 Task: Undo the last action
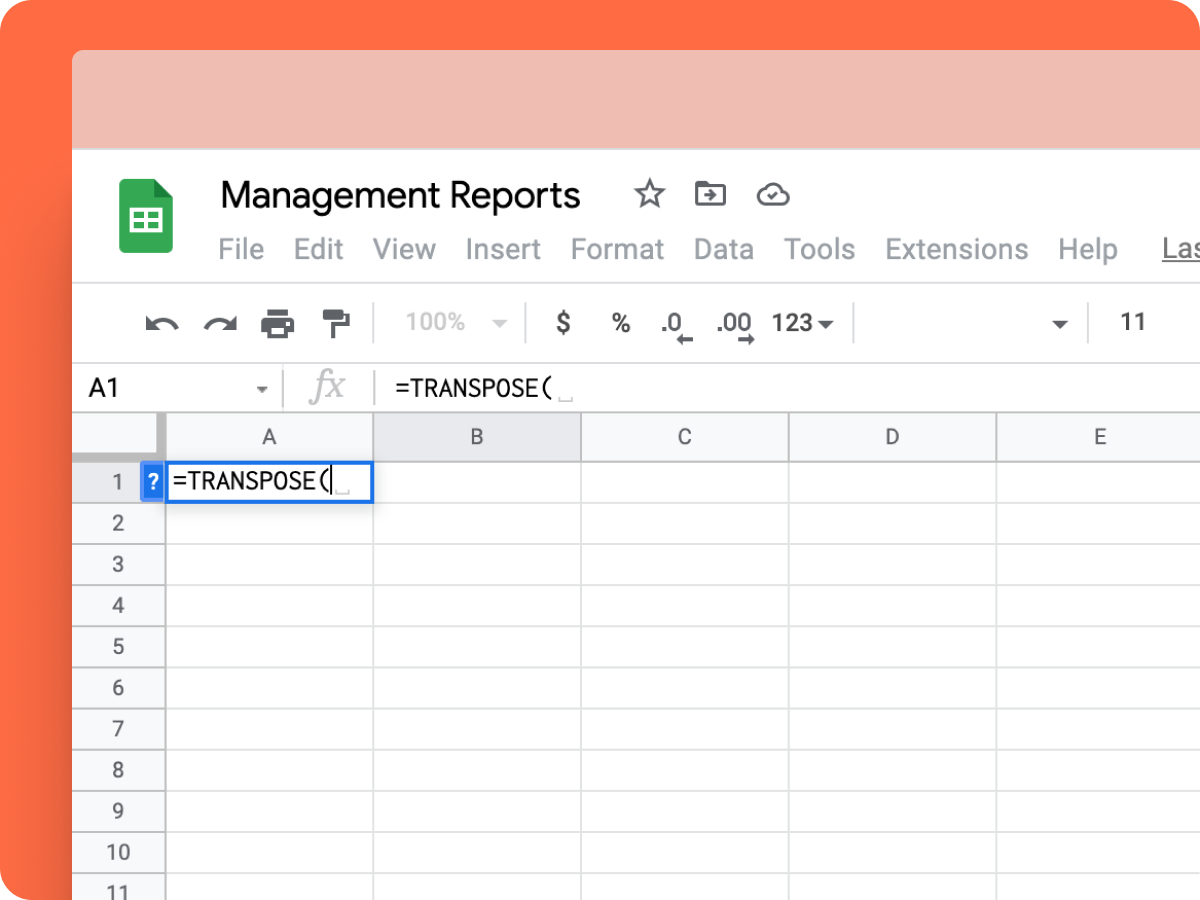[162, 323]
